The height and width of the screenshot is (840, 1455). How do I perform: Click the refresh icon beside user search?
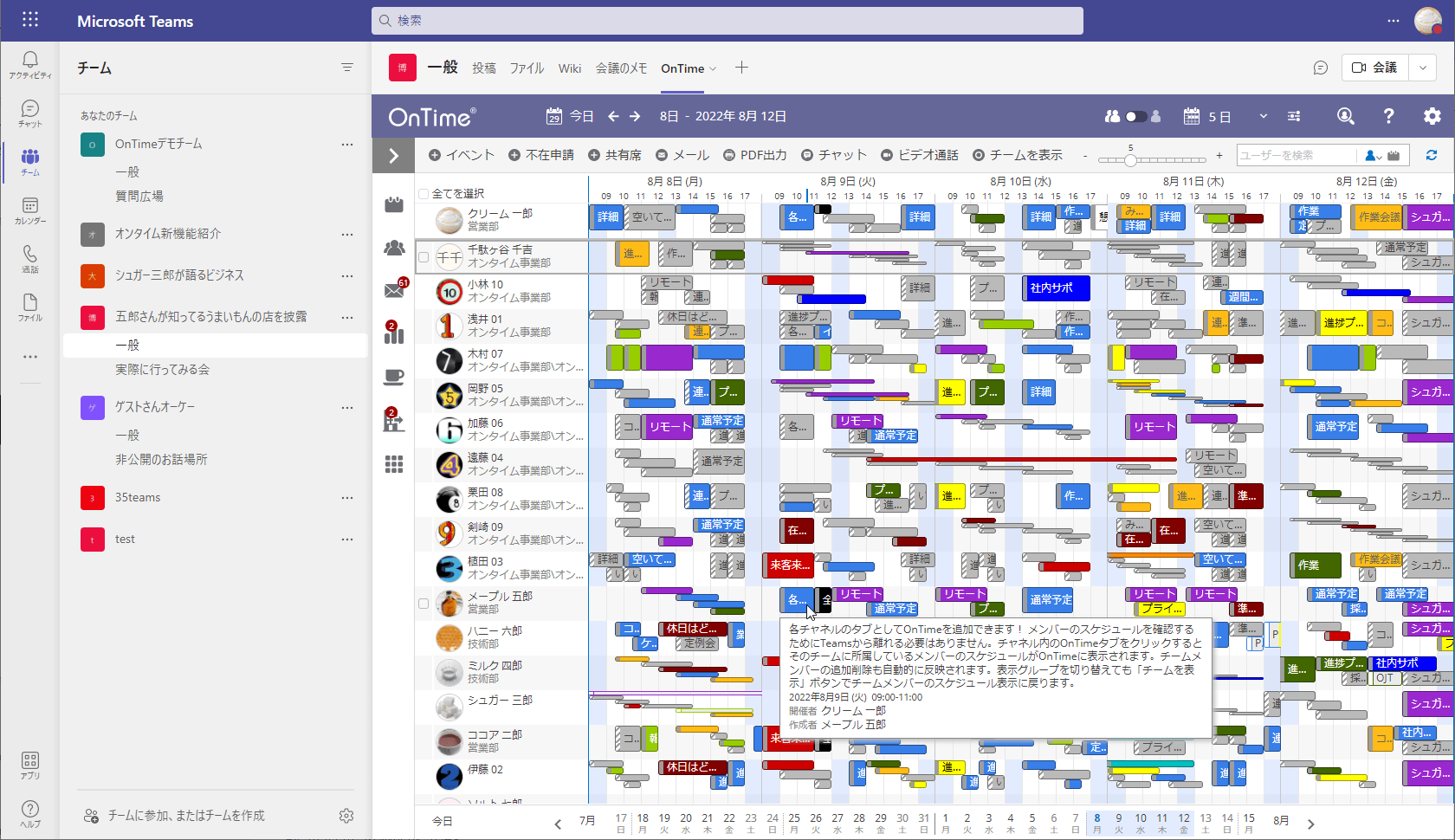pyautogui.click(x=1432, y=155)
